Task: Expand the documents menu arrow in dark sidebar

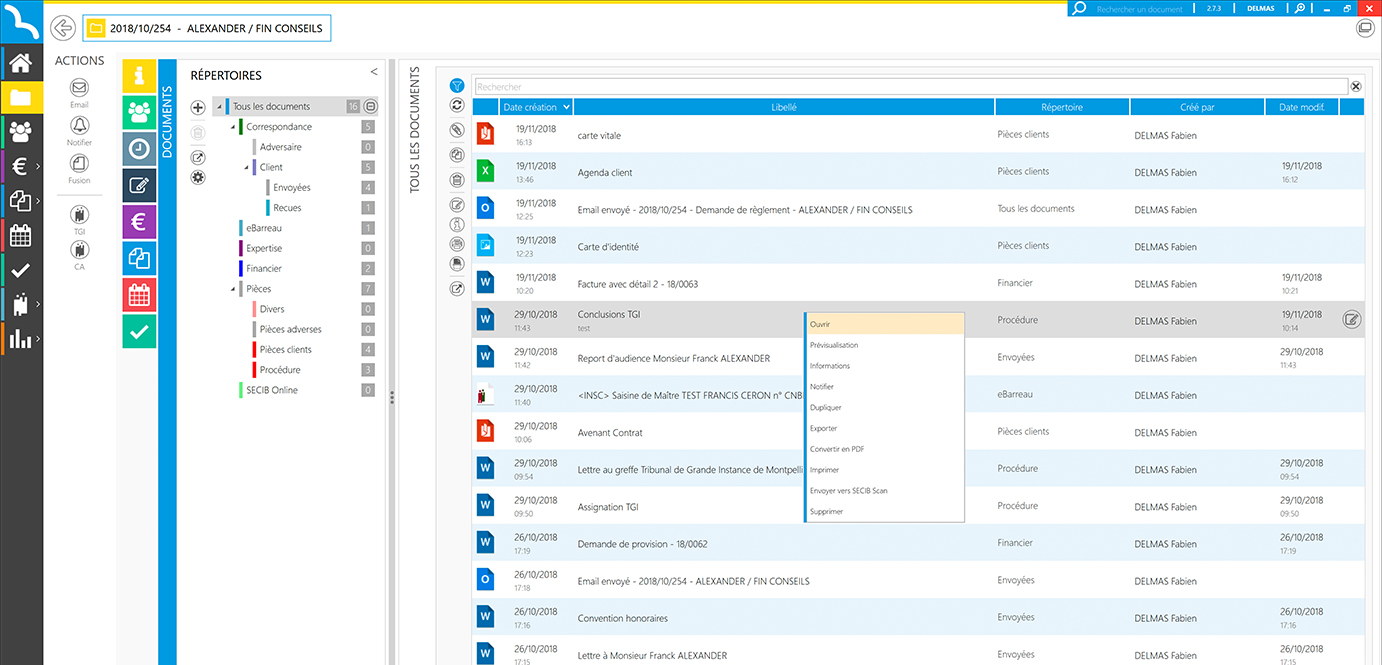Action: 37,201
